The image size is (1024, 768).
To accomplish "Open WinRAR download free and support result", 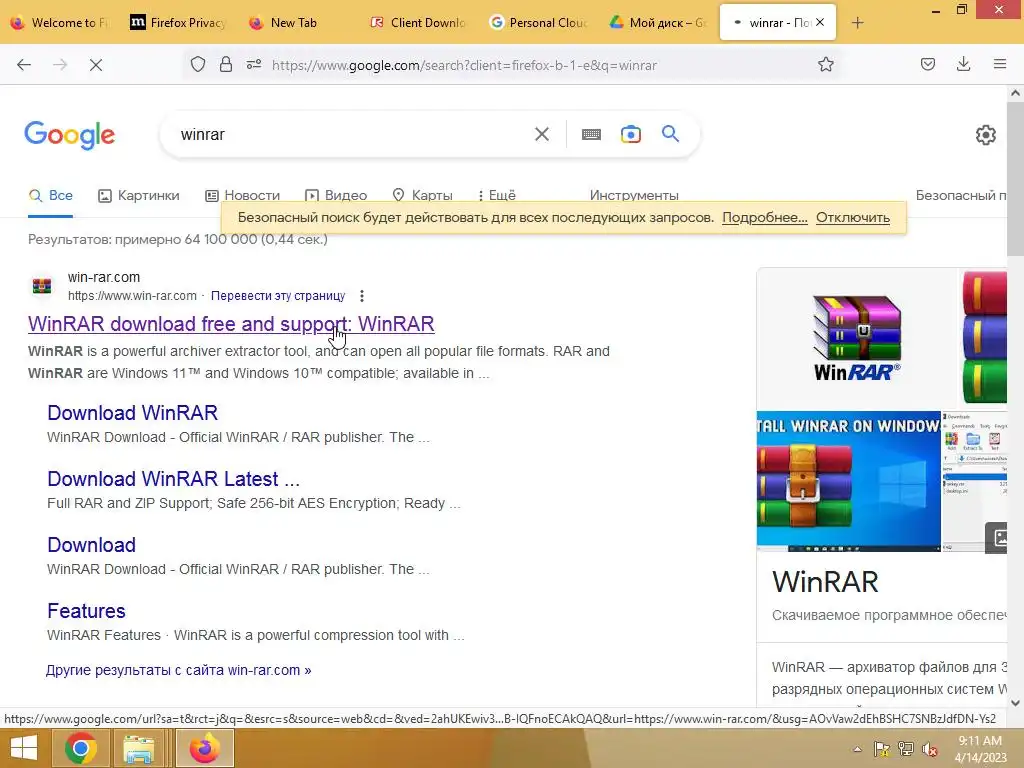I will [x=231, y=324].
